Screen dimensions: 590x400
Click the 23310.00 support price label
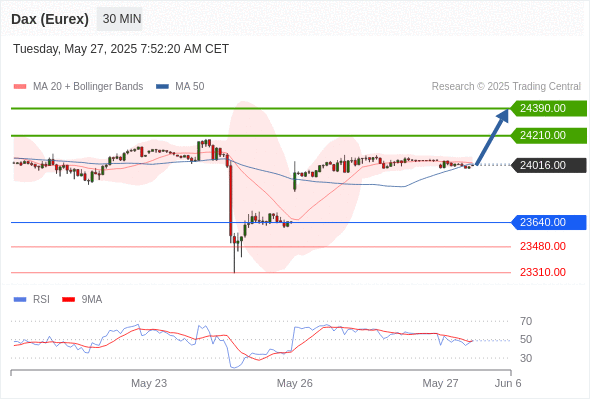[543, 272]
